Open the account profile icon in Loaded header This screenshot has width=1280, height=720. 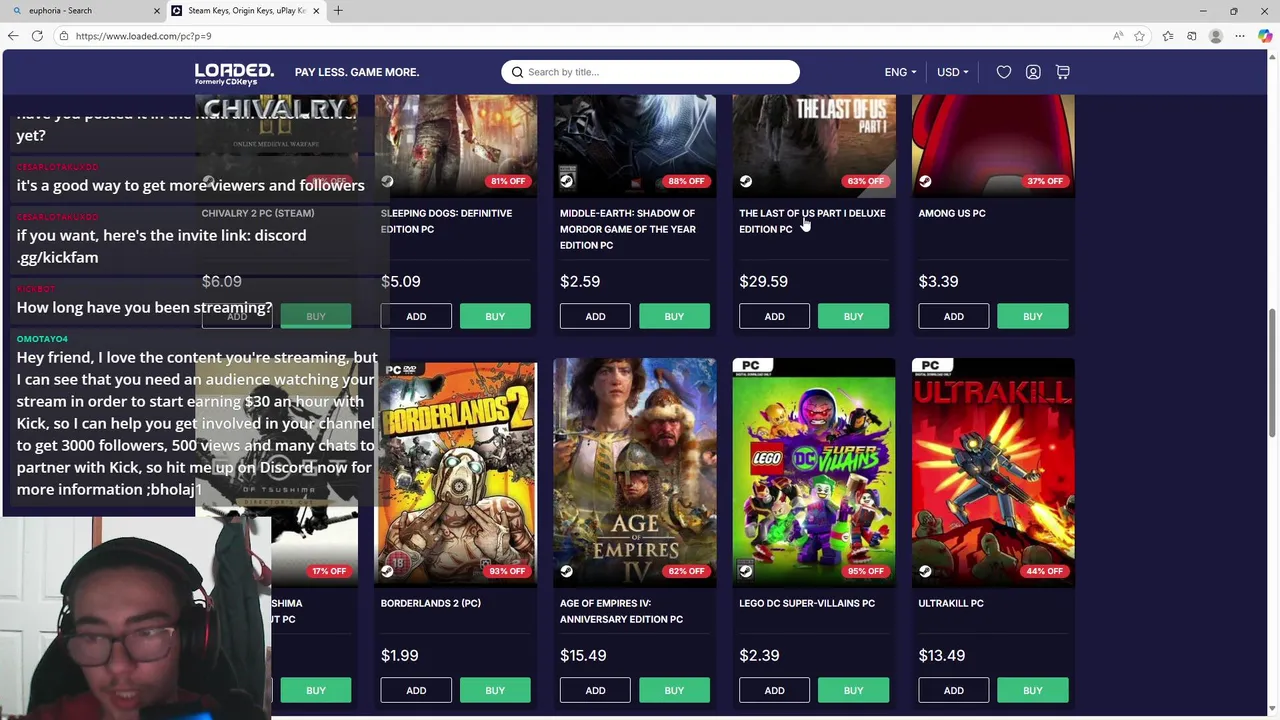click(1033, 72)
